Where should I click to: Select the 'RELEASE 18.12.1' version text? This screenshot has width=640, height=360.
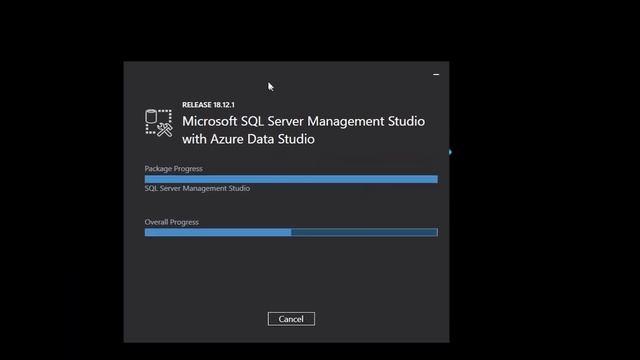(x=208, y=105)
